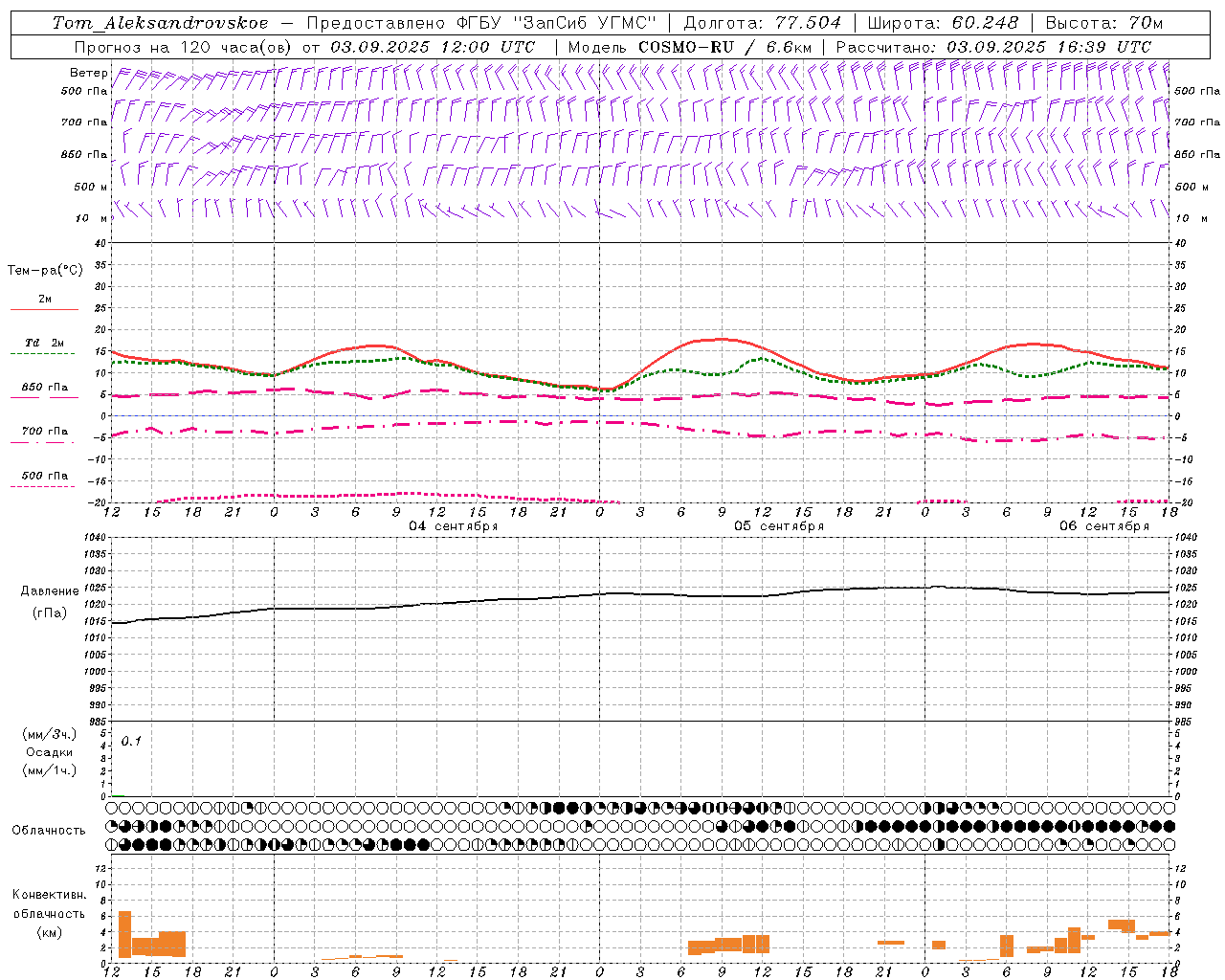Screen dimensions: 1225x980
Task: Click the forecast start time 03.09.2025 12:00 UTC
Action: coord(433,47)
